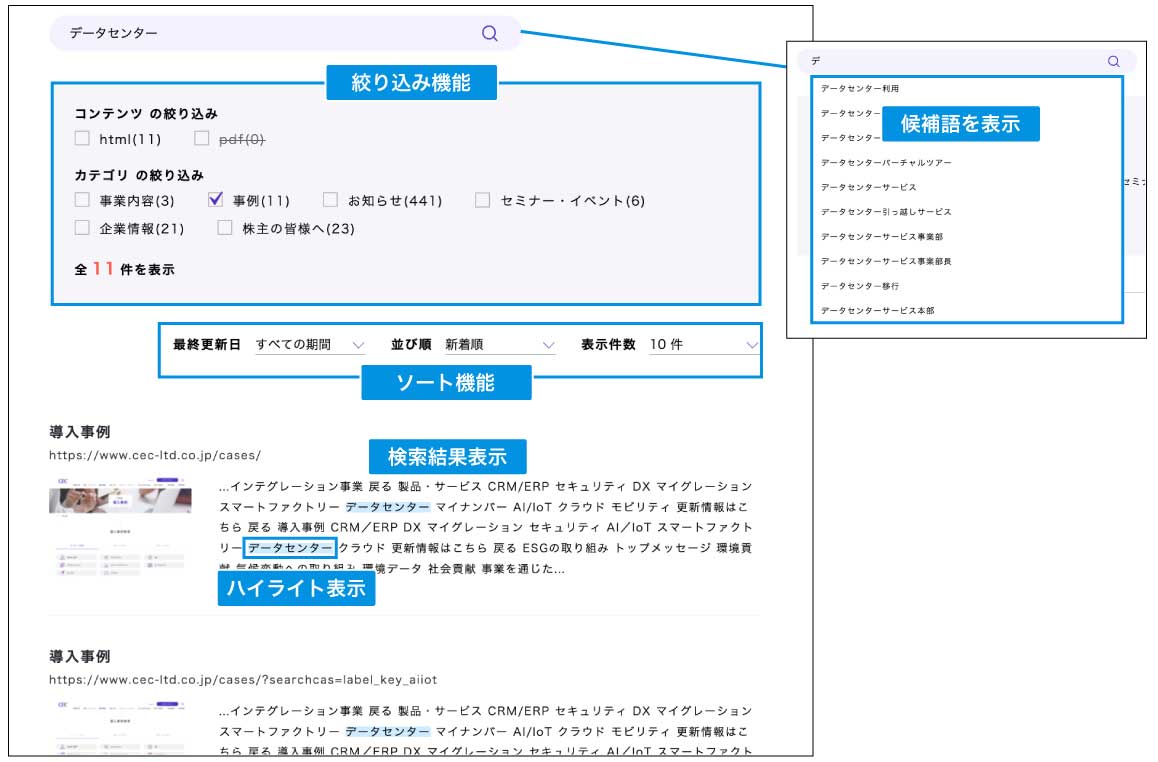Choose suggestion データセンターサービス事業部長
1158x762 pixels.
click(x=886, y=261)
